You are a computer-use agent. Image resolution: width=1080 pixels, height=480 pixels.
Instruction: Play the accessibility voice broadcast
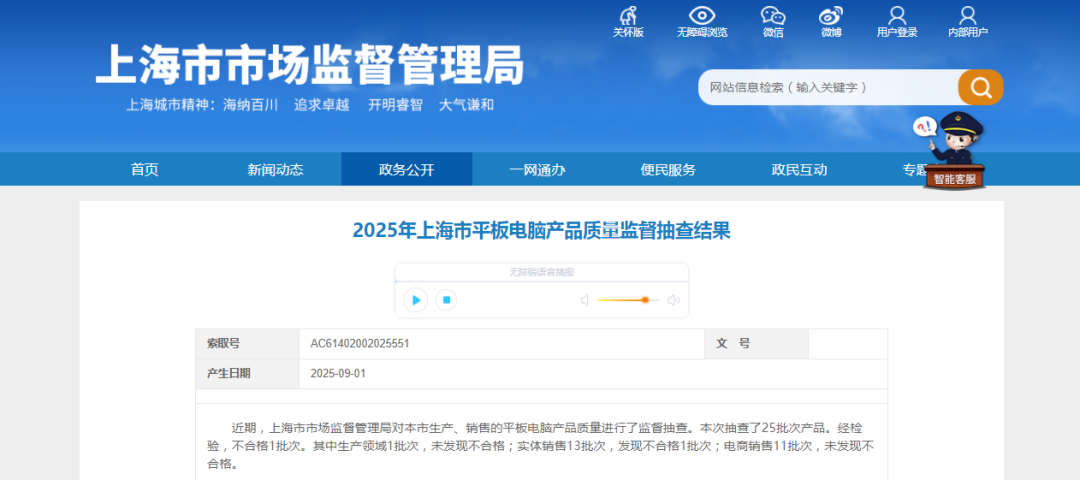[415, 300]
